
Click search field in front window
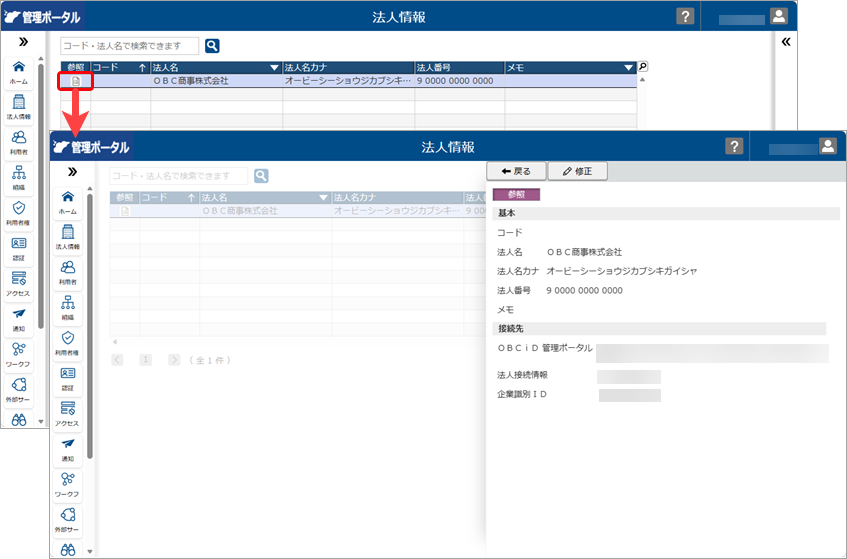coord(179,176)
